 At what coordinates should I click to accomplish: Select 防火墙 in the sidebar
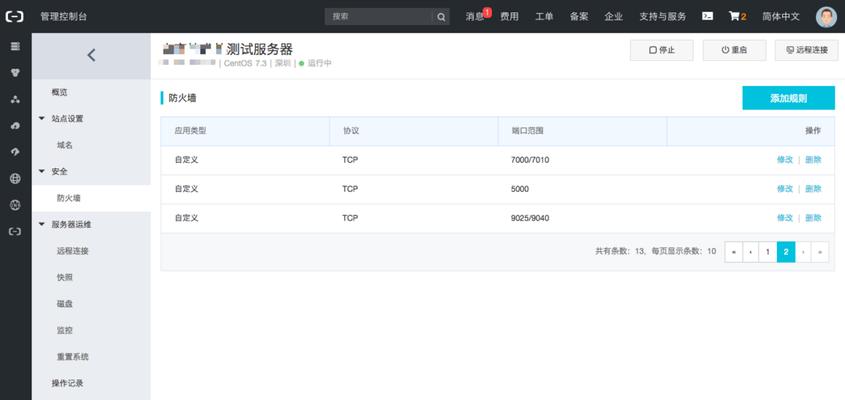point(68,198)
